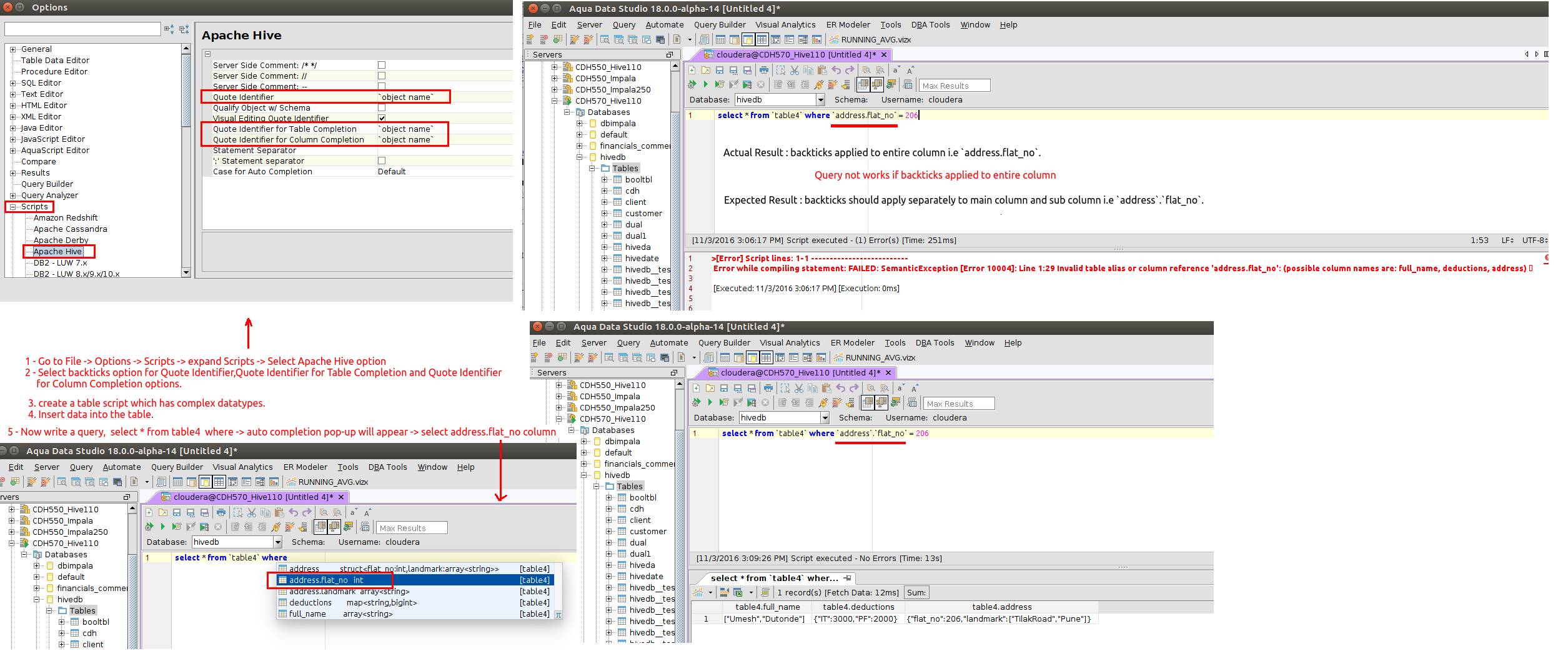Open Database dropdown in the error window
The width and height of the screenshot is (1568, 666).
(x=820, y=100)
